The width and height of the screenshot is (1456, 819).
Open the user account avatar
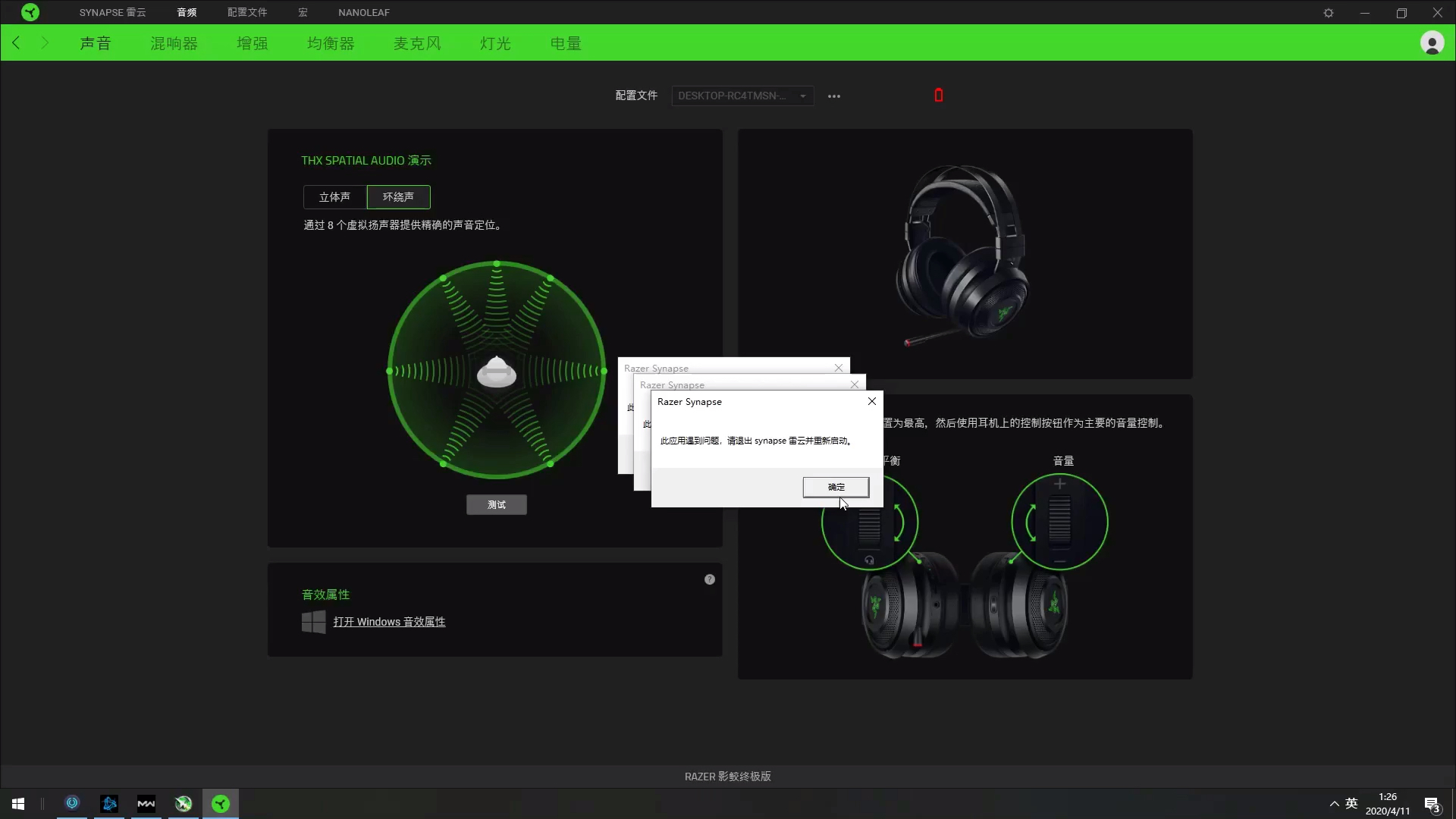coord(1432,43)
